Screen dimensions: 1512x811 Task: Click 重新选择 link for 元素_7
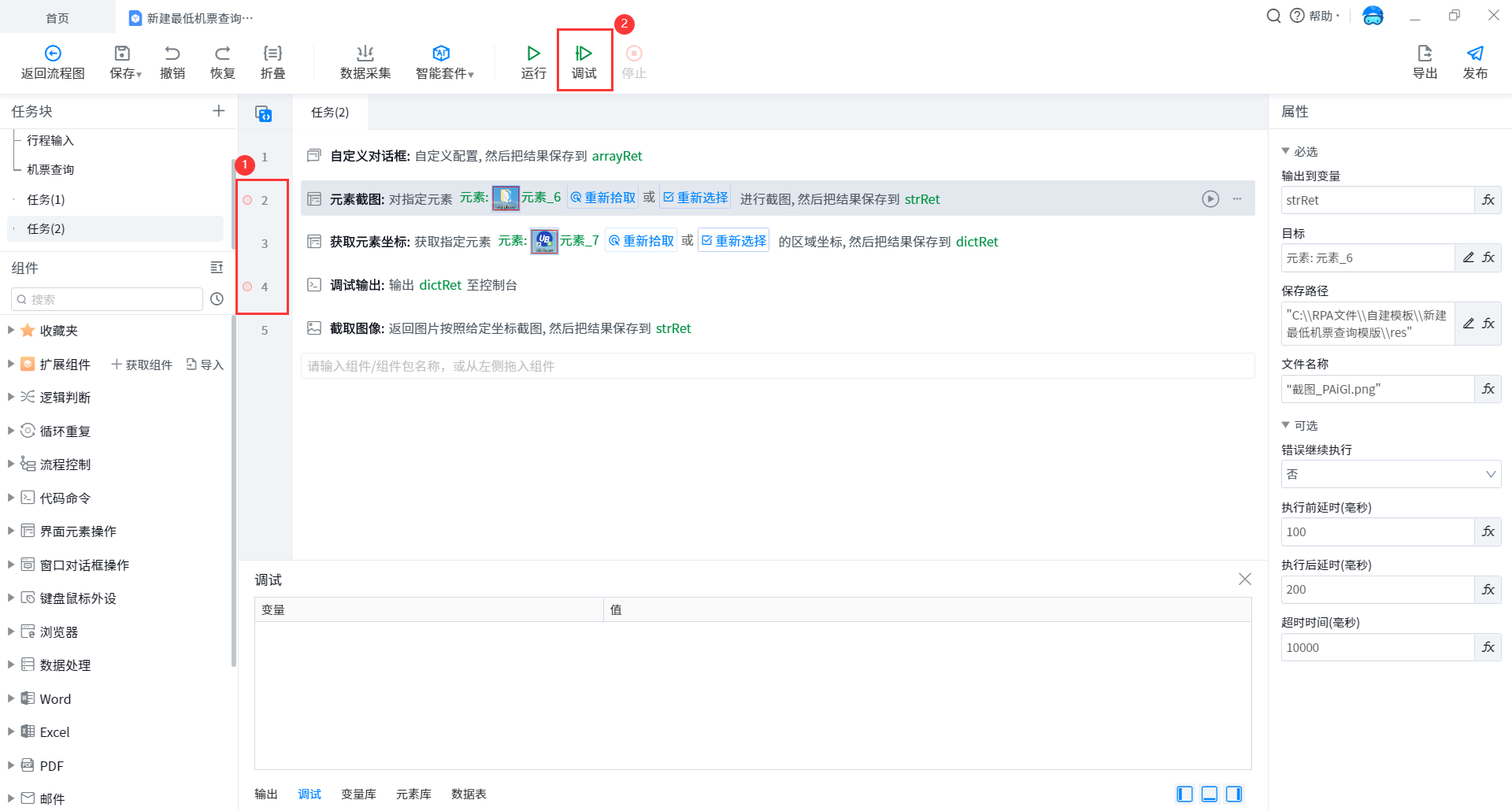point(733,241)
